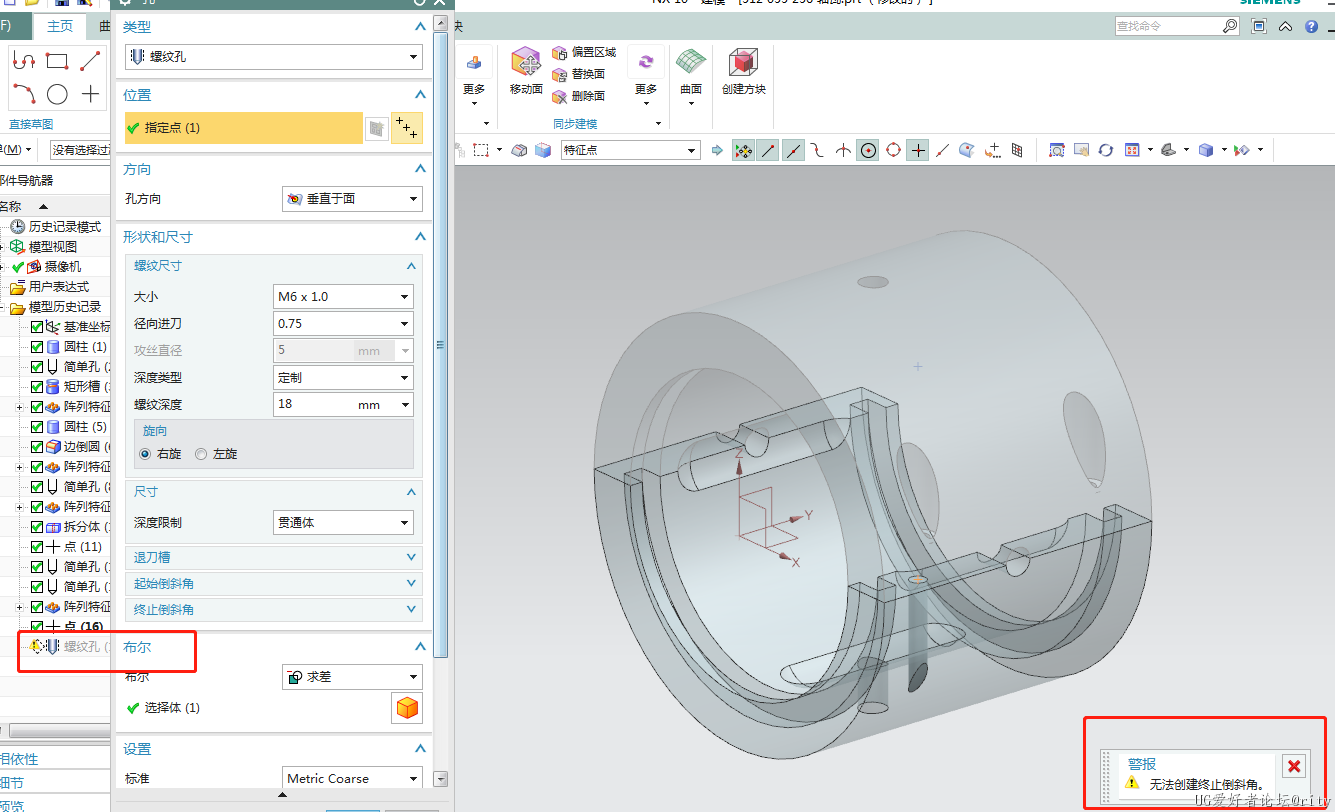Select the Arc sketch tool
This screenshot has width=1335, height=812.
23,95
